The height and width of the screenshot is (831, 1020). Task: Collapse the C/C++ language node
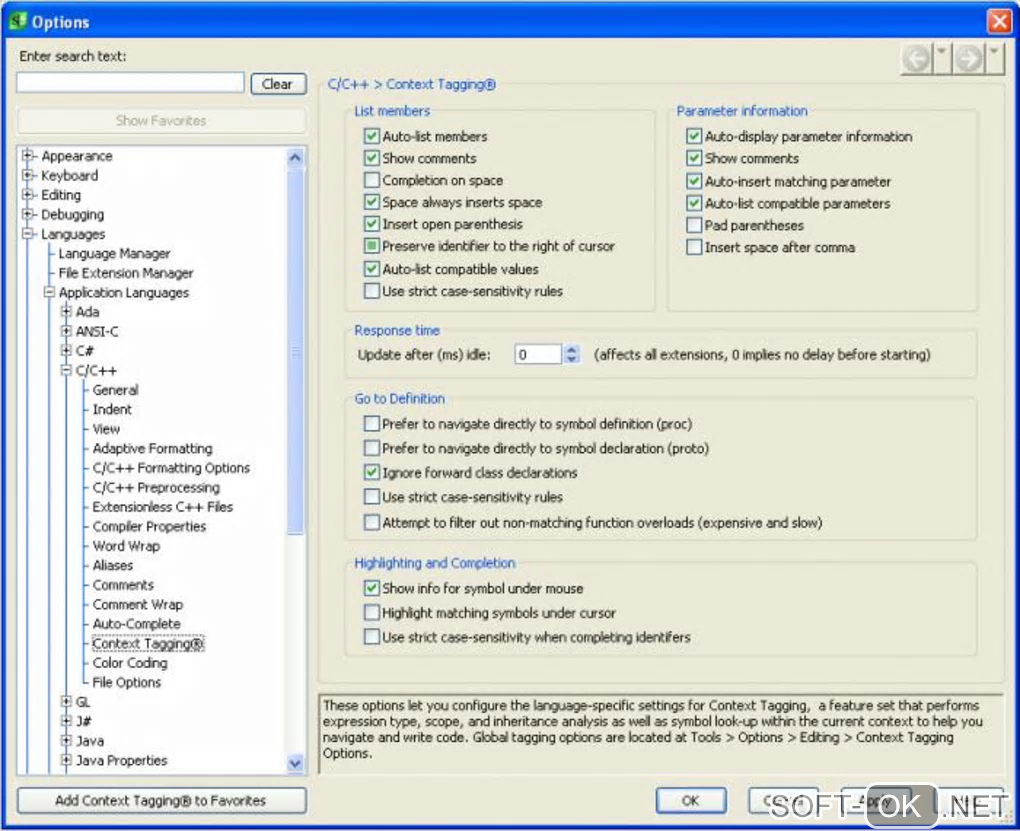(66, 370)
